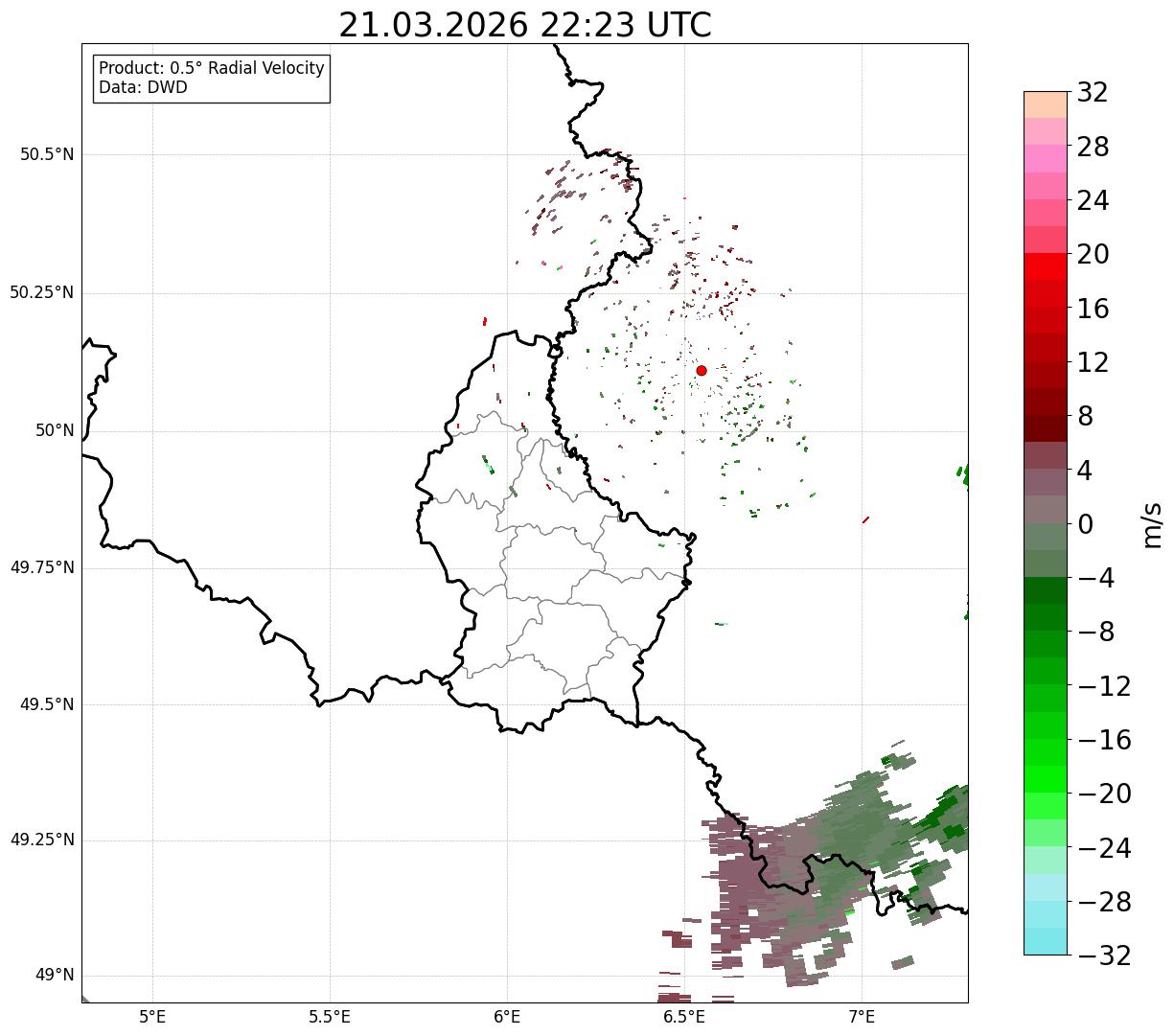Click the colorbar tick label '−16'

click(1104, 740)
